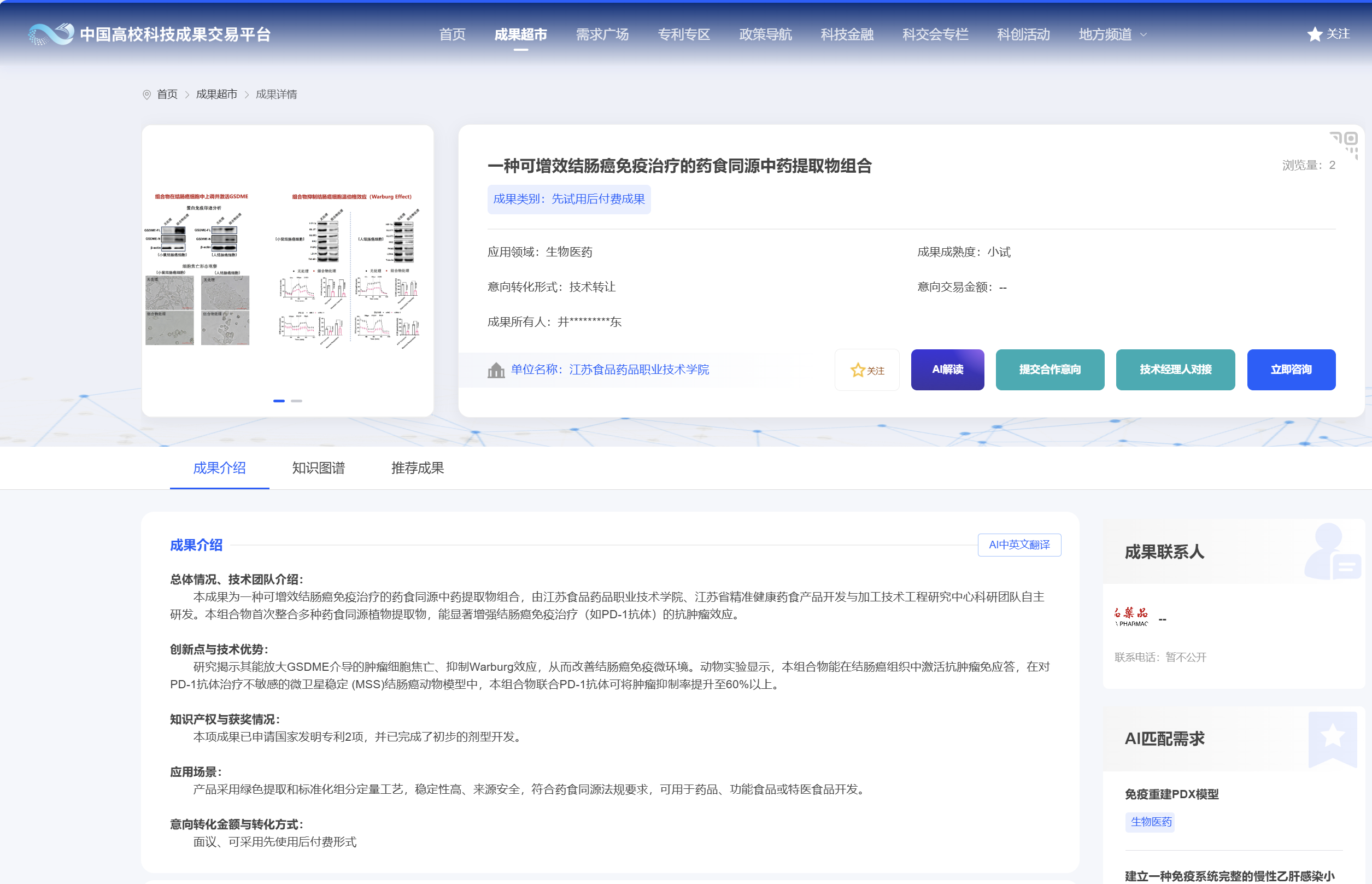This screenshot has width=1372, height=884.
Task: Click the 提交合作意向 button
Action: 1049,370
